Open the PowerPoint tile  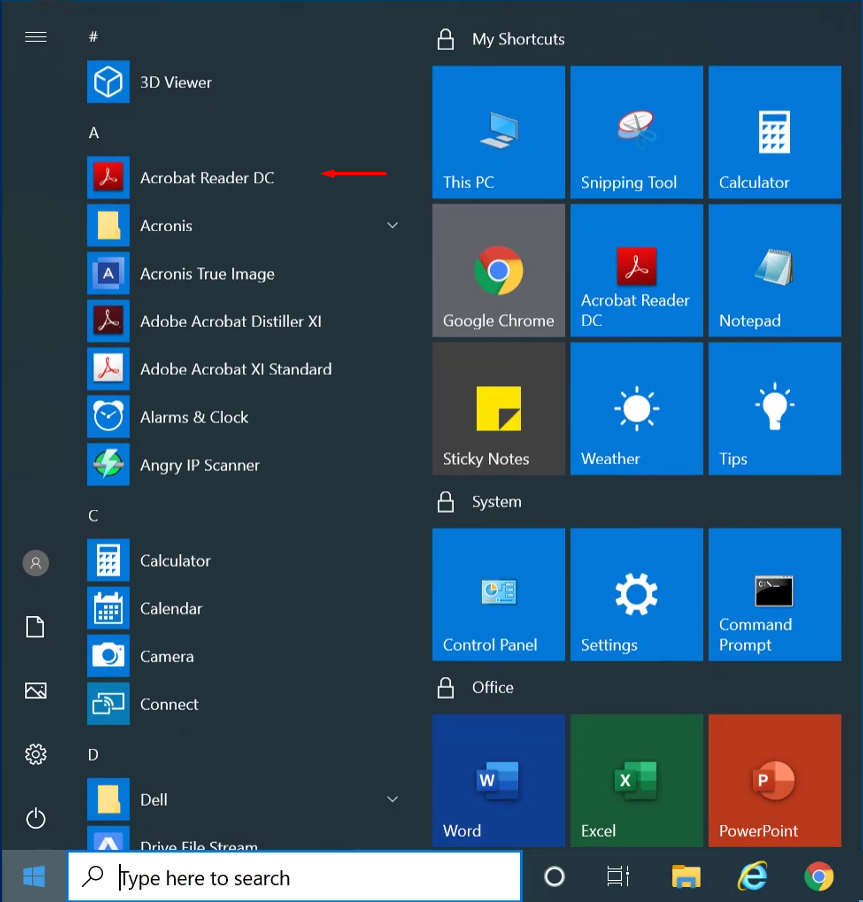coord(774,780)
